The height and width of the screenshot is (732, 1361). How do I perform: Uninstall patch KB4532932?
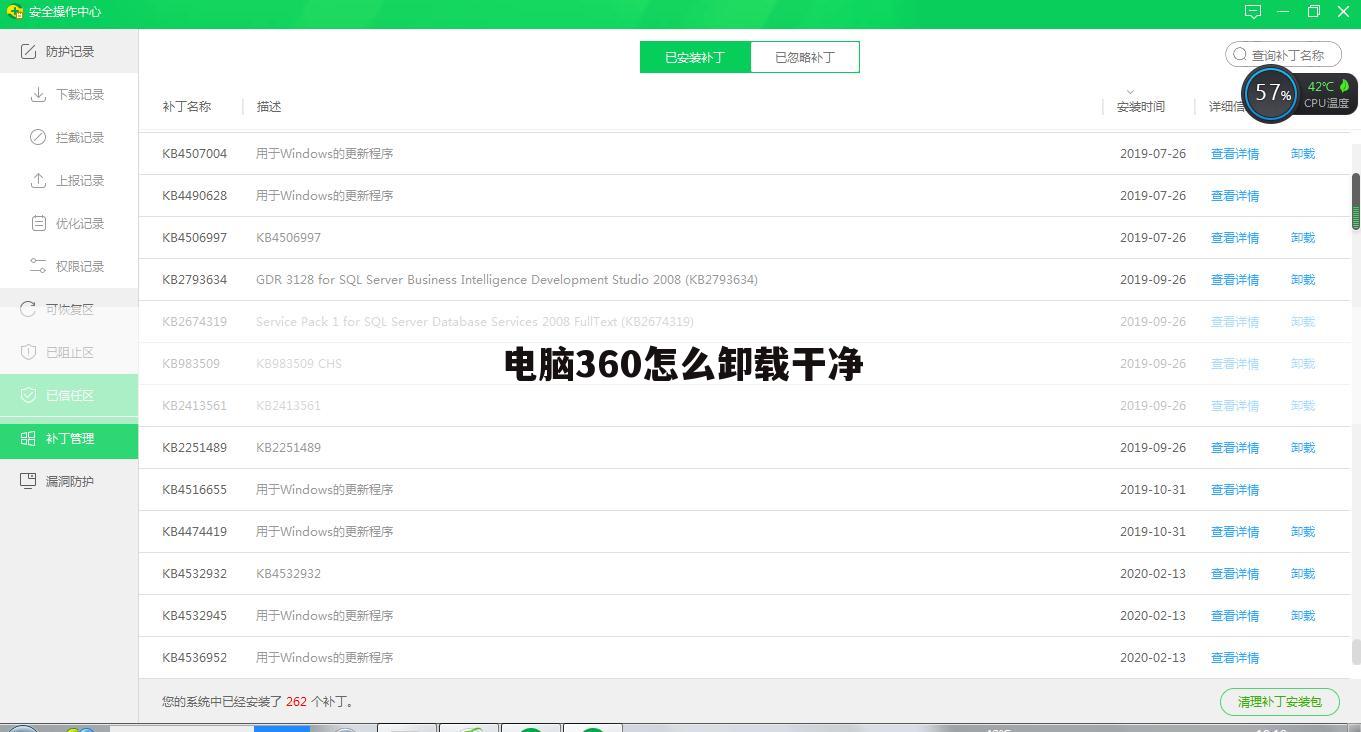click(x=1303, y=574)
